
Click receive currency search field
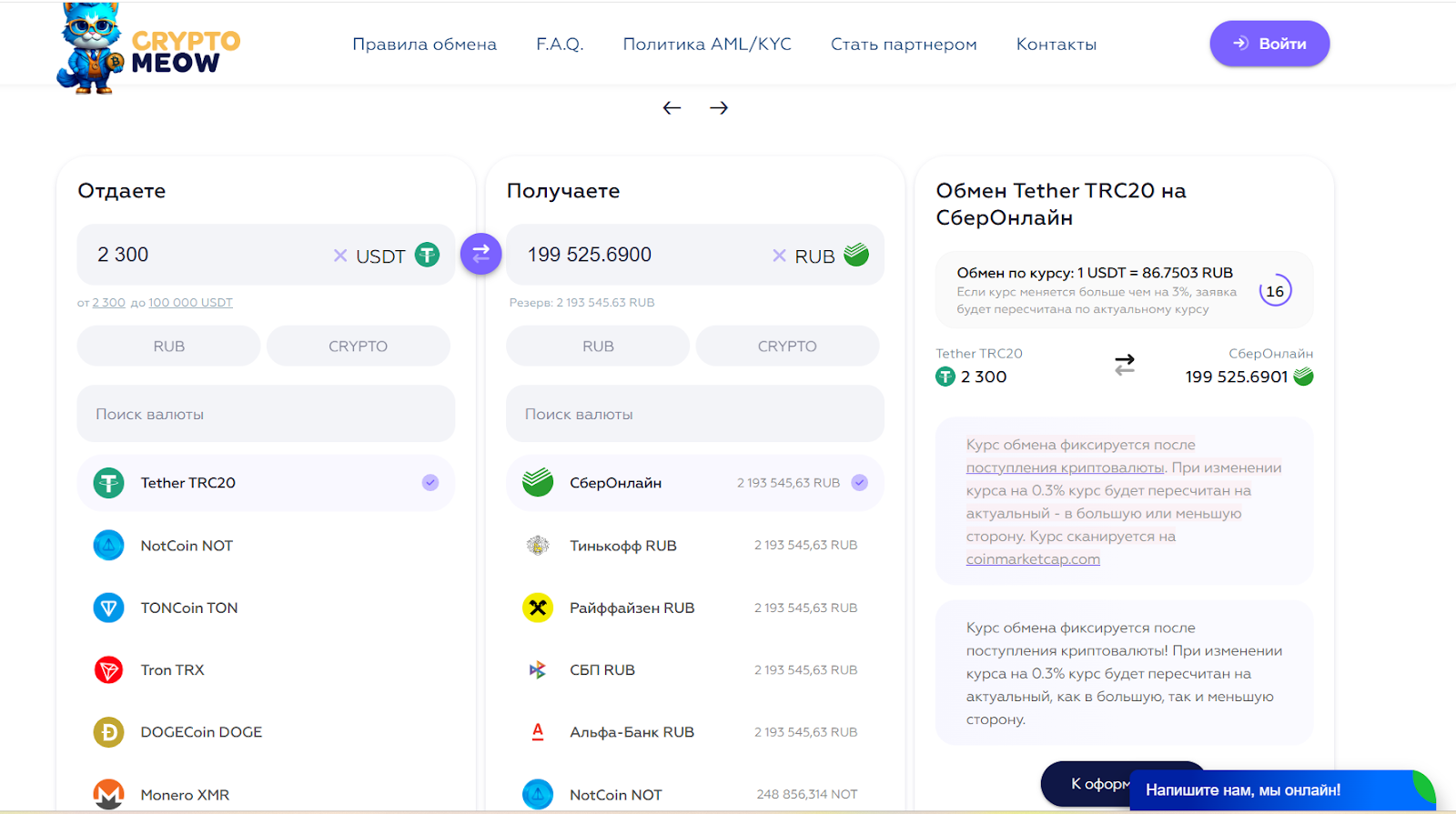point(695,414)
